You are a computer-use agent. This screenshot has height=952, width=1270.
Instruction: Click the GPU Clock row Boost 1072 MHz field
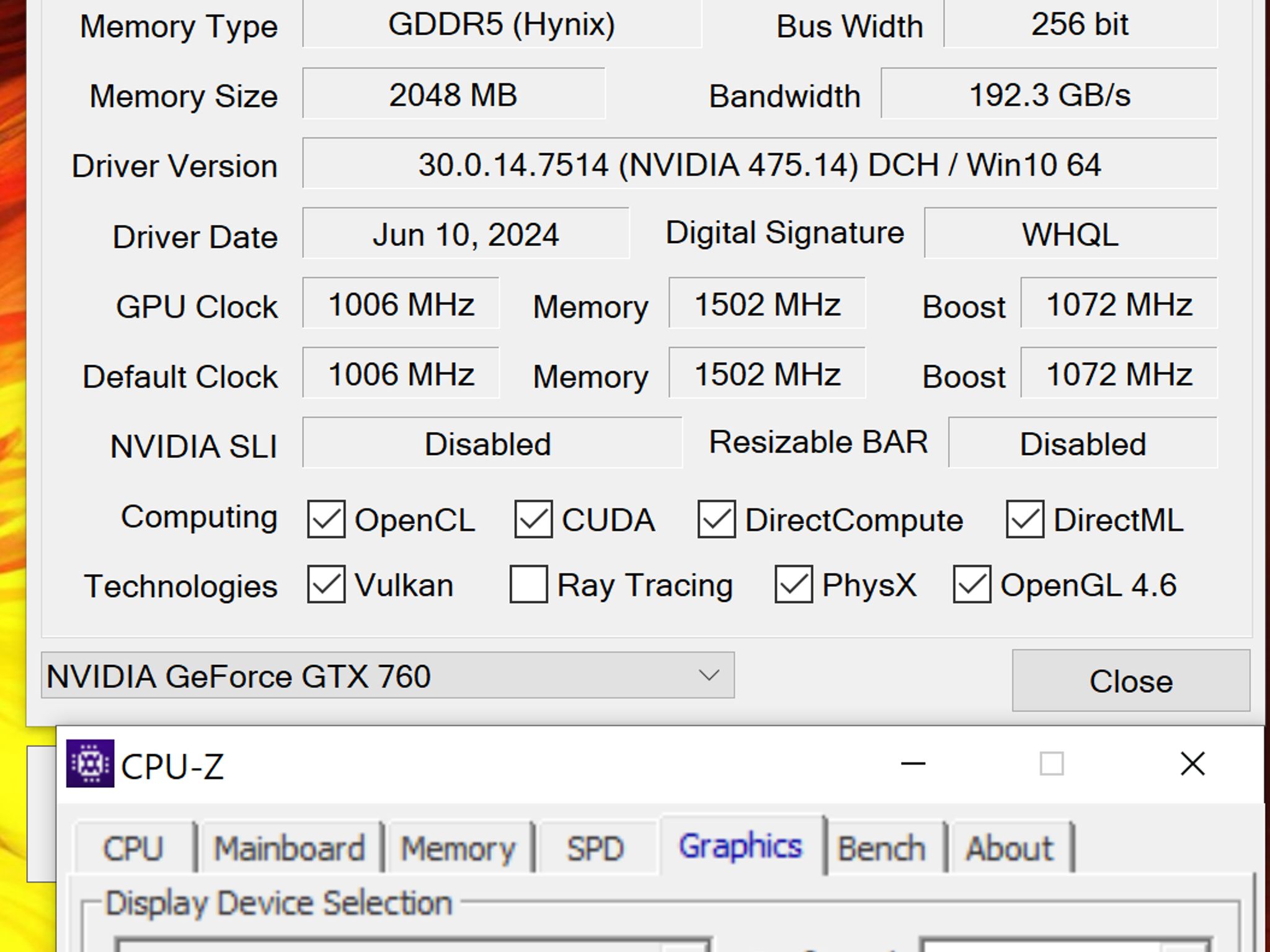[1119, 302]
